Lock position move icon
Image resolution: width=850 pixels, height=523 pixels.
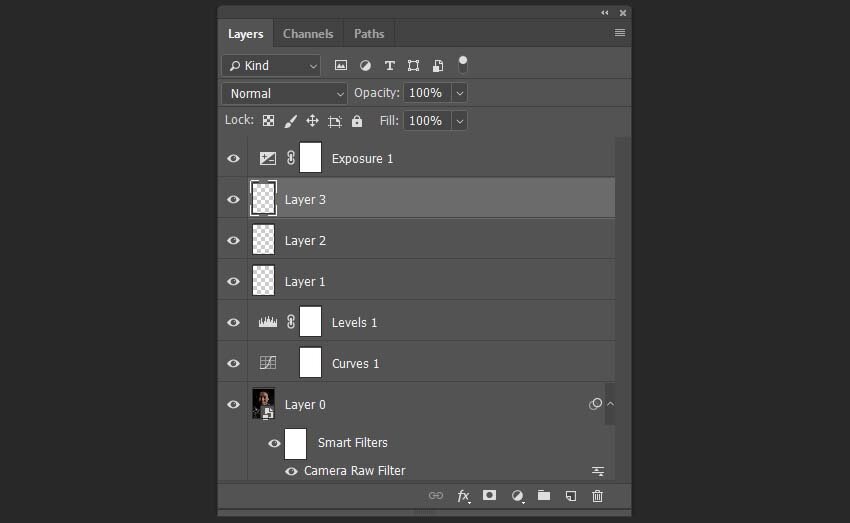tap(312, 121)
